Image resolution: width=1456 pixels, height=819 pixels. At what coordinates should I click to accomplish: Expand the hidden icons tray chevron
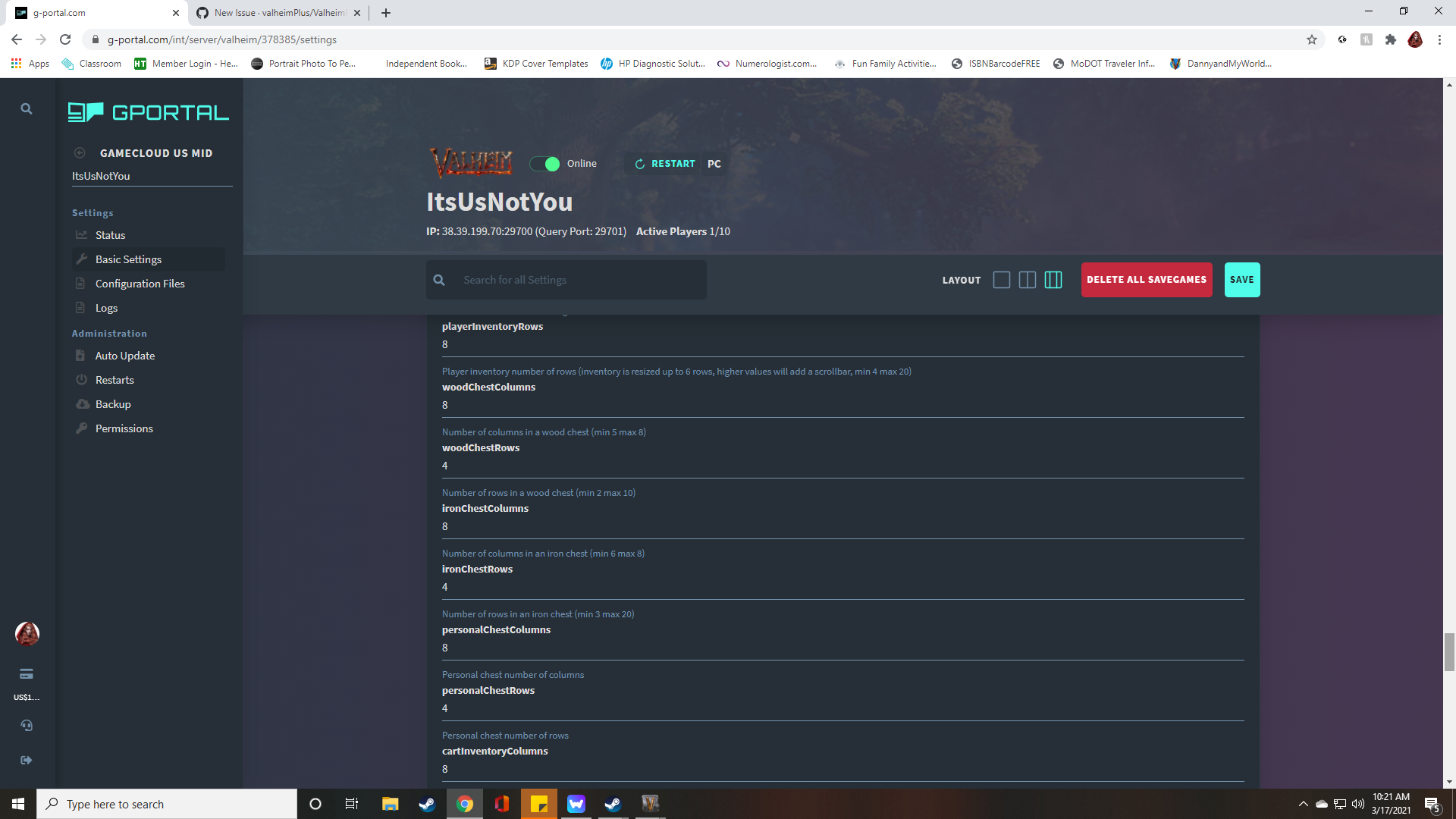click(1302, 804)
